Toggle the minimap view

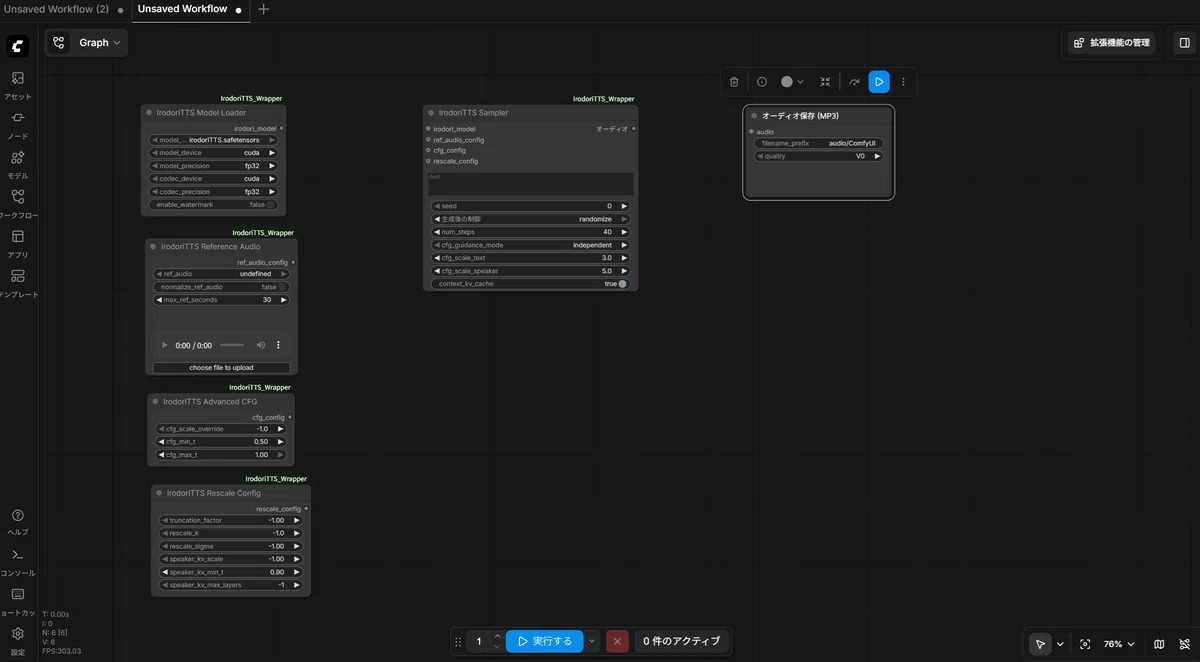[1159, 644]
